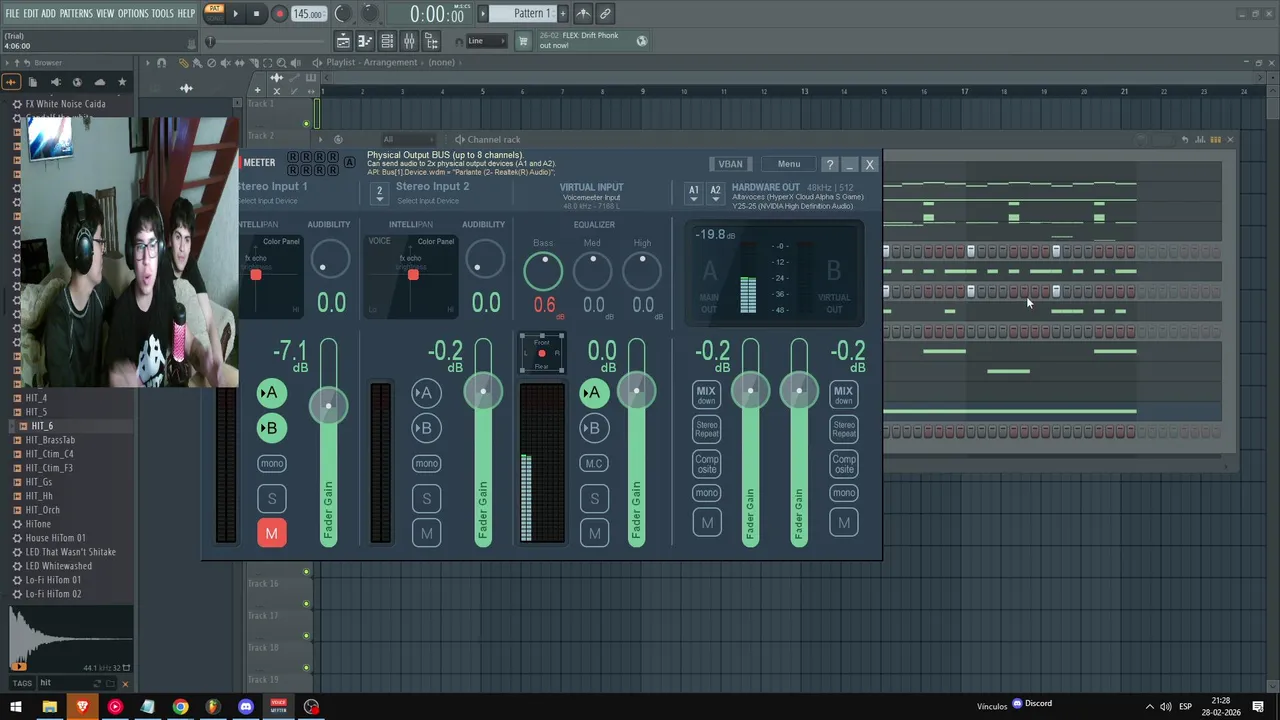
Task: Open Discord from taskbar
Action: coord(246,707)
